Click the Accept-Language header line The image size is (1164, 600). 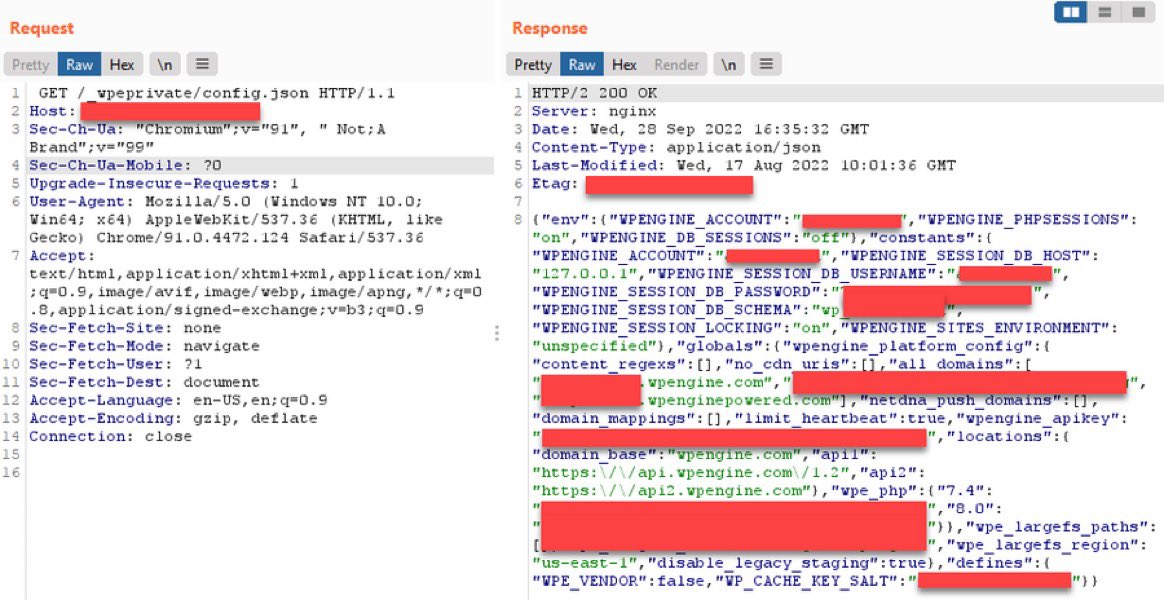pyautogui.click(x=178, y=400)
